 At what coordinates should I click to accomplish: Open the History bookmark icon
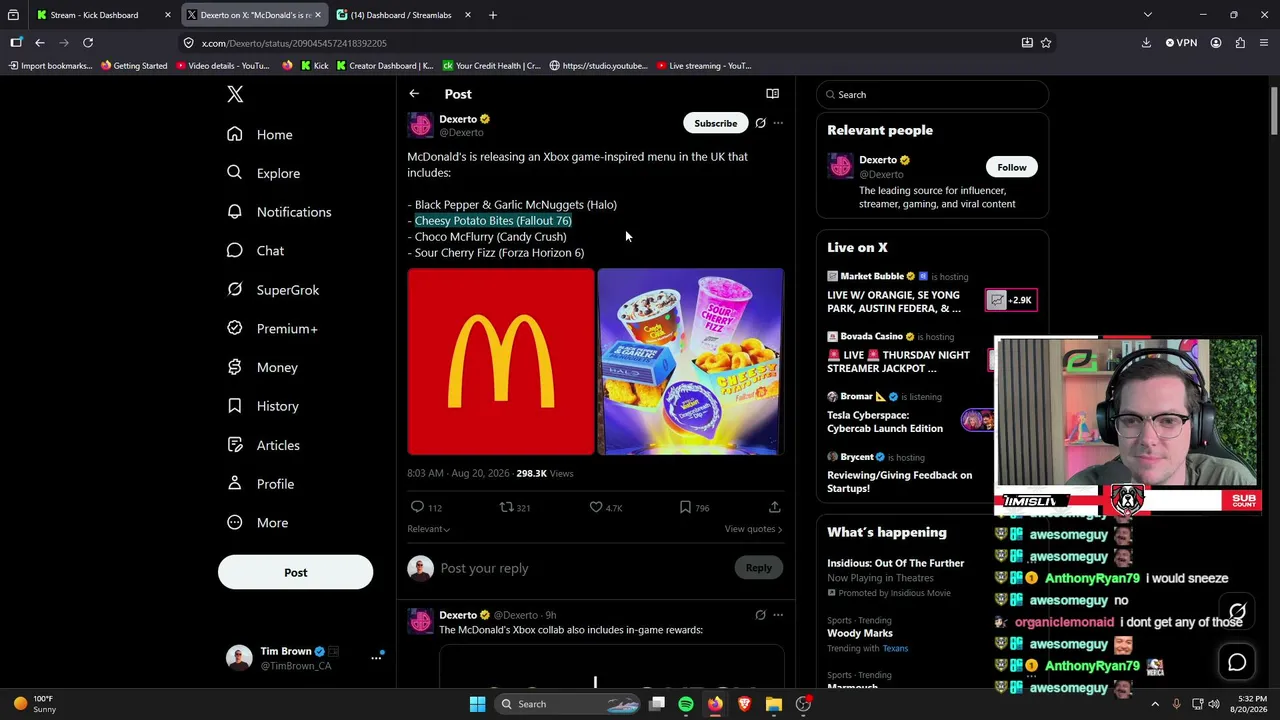[235, 406]
